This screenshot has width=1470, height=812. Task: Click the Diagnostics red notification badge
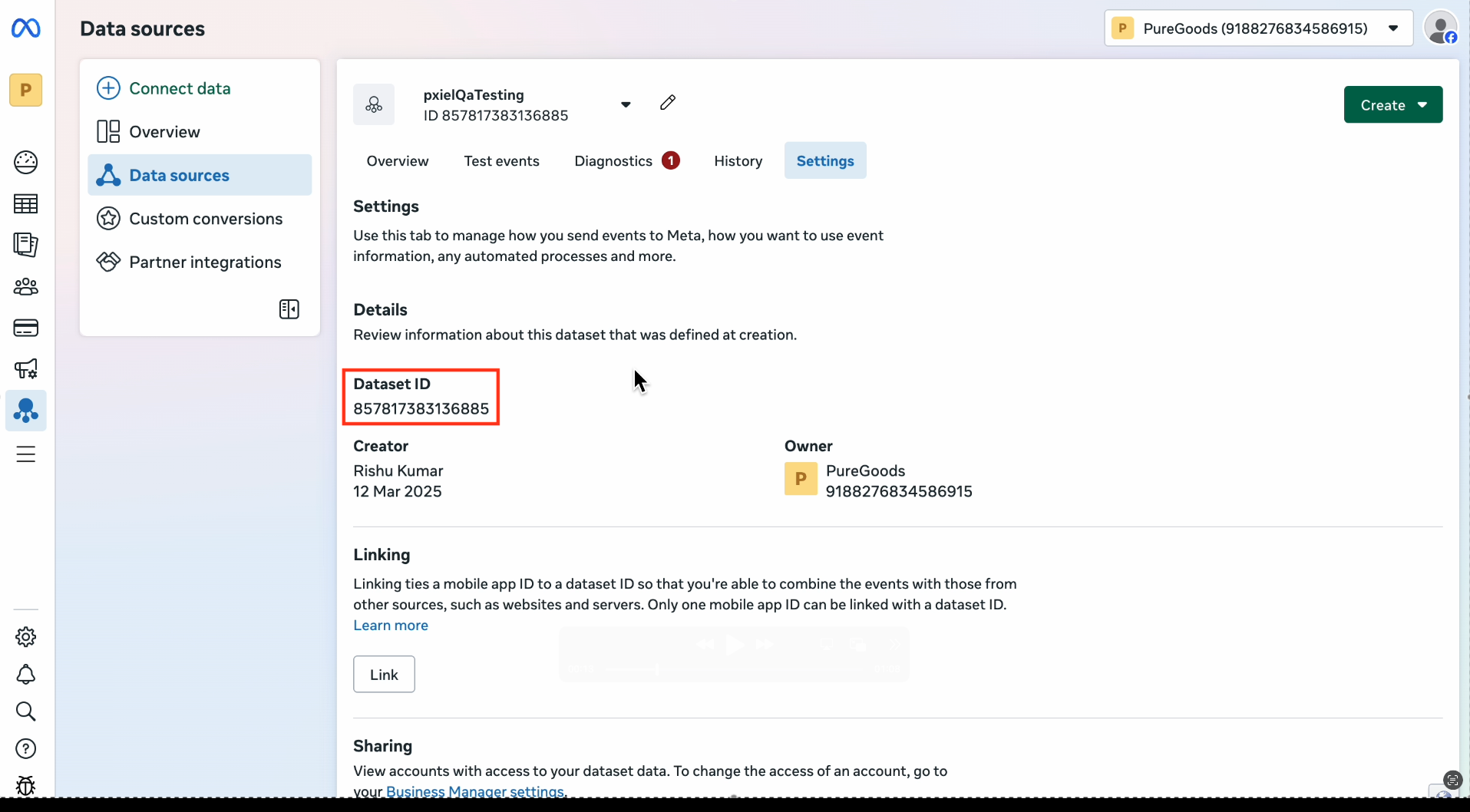671,160
